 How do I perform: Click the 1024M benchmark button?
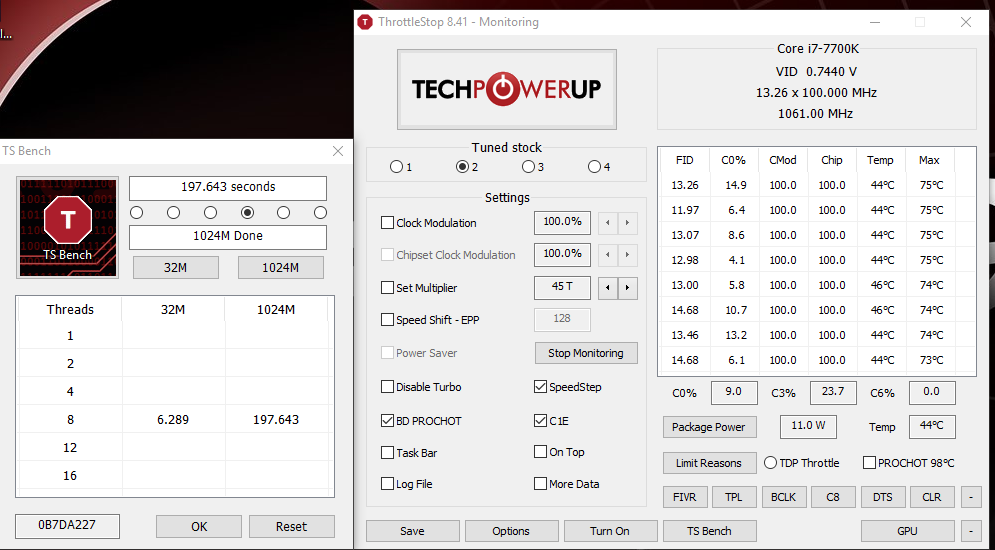tap(280, 268)
